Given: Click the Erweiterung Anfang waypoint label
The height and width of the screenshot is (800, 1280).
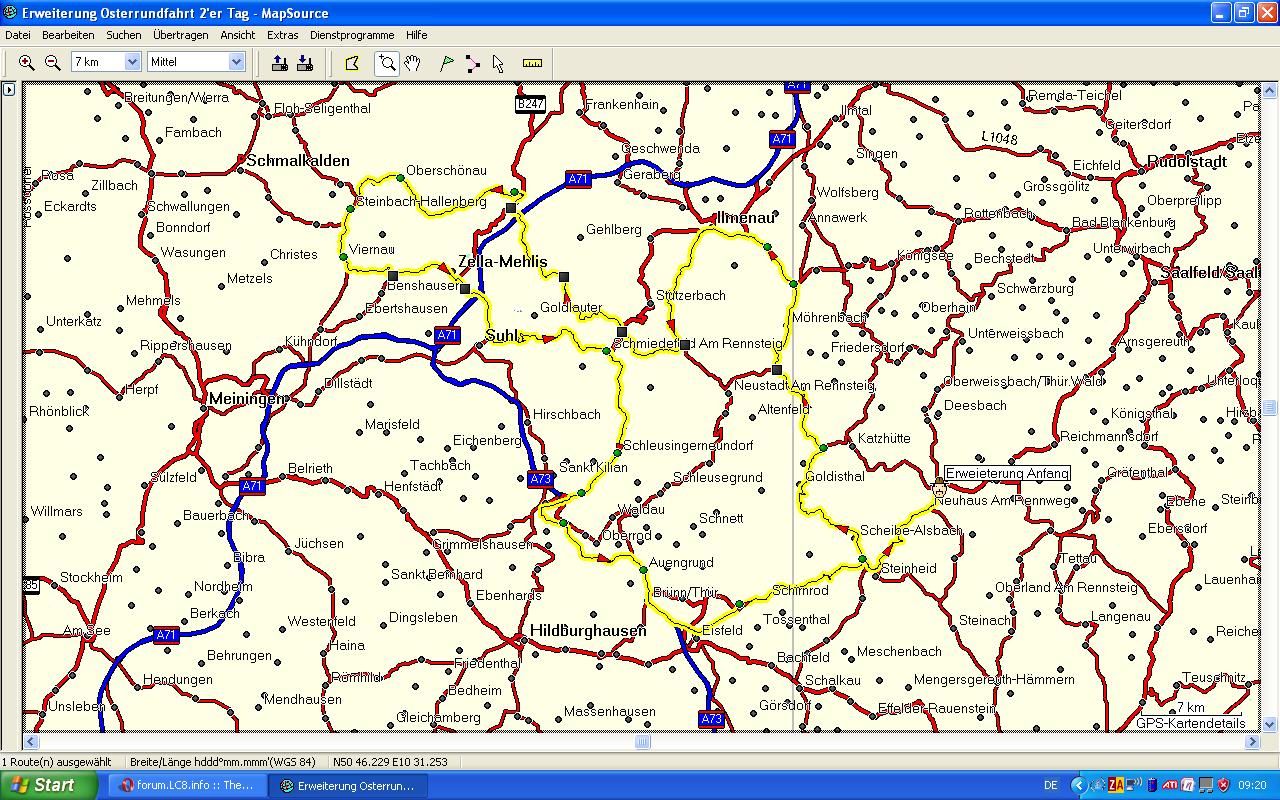Looking at the screenshot, I should click(x=1007, y=473).
